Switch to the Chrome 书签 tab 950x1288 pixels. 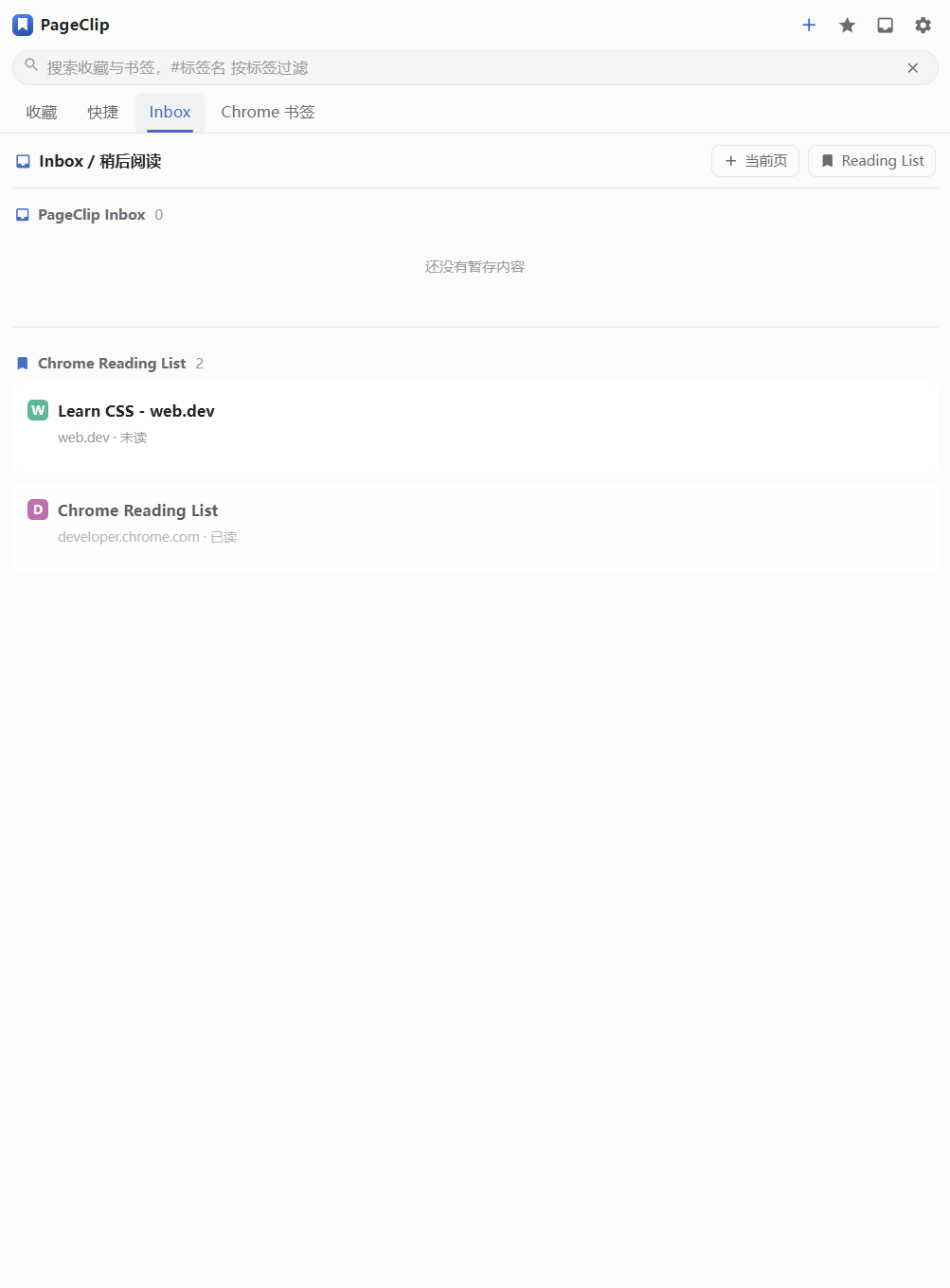[268, 113]
